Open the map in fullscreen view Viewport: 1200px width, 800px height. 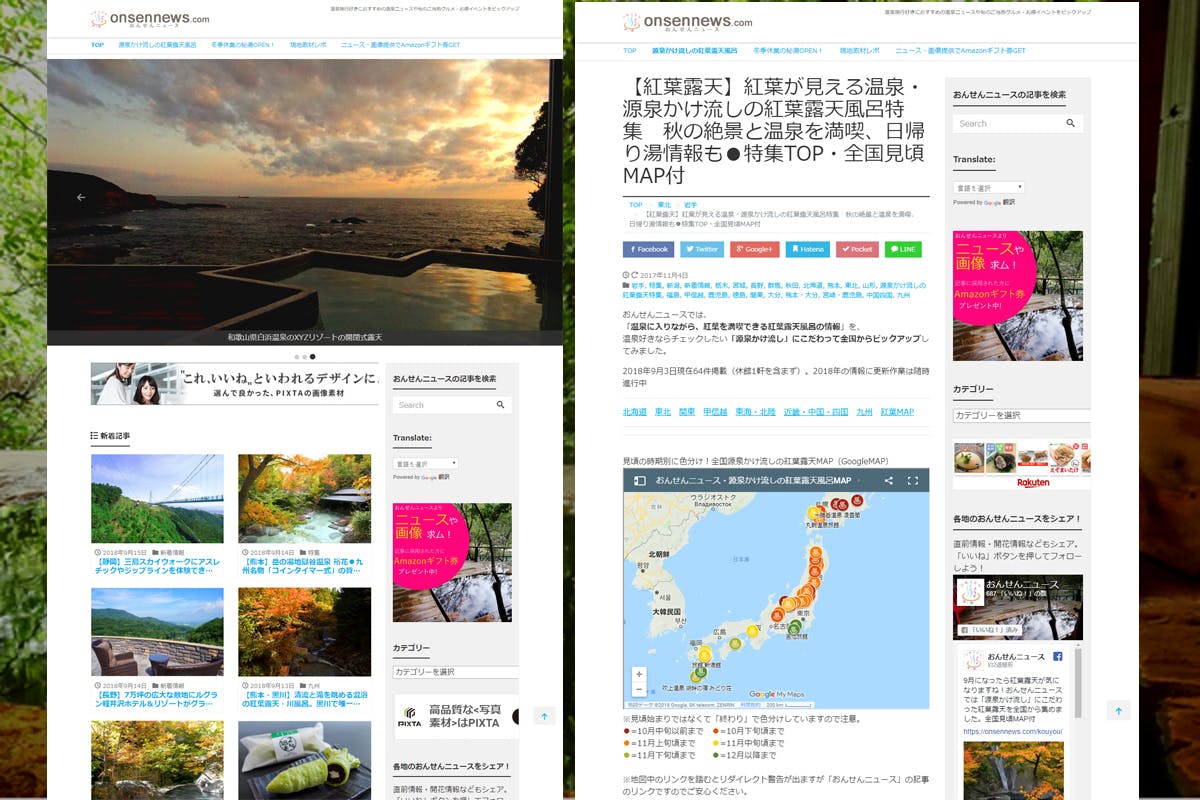pos(912,481)
